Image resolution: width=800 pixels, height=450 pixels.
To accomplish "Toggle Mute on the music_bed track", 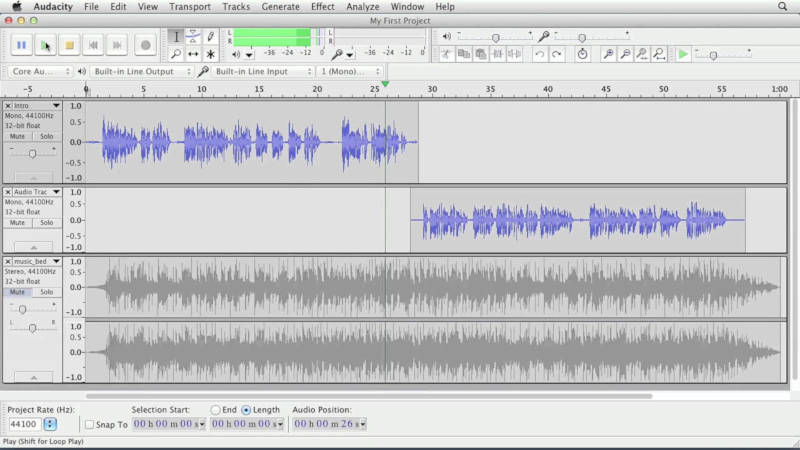I will click(x=18, y=292).
